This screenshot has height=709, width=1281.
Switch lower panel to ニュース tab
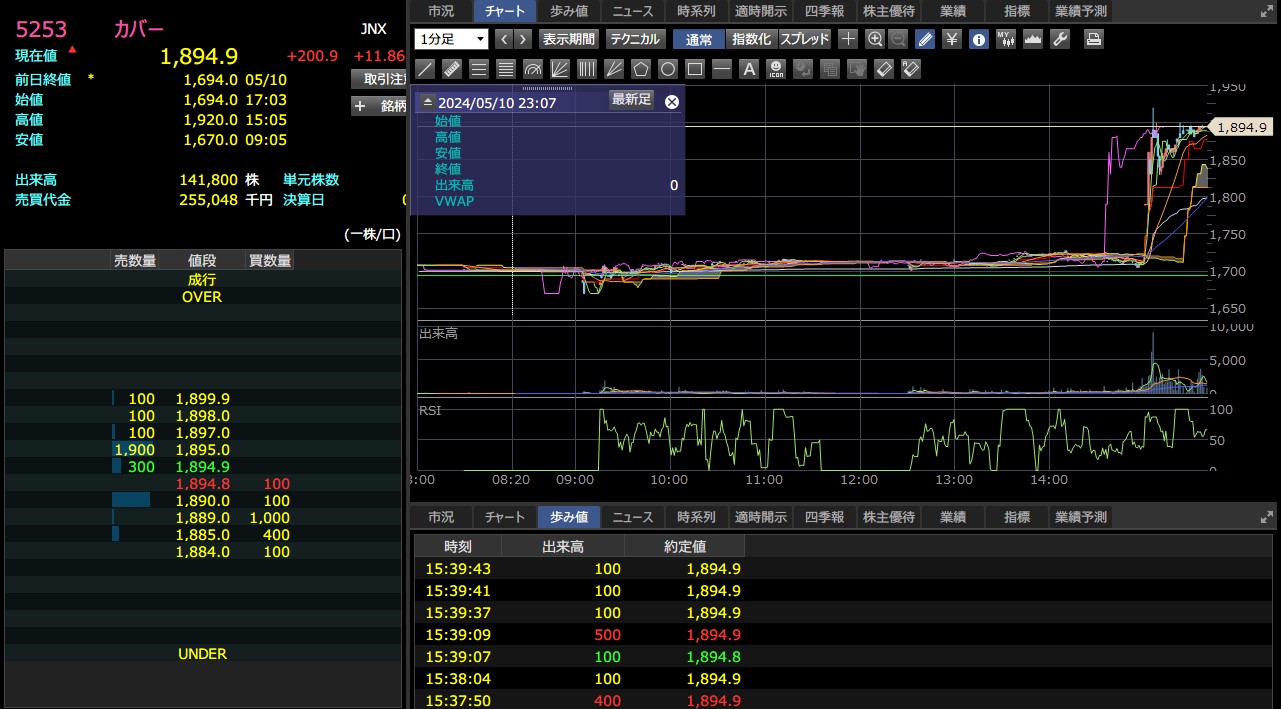pos(633,517)
